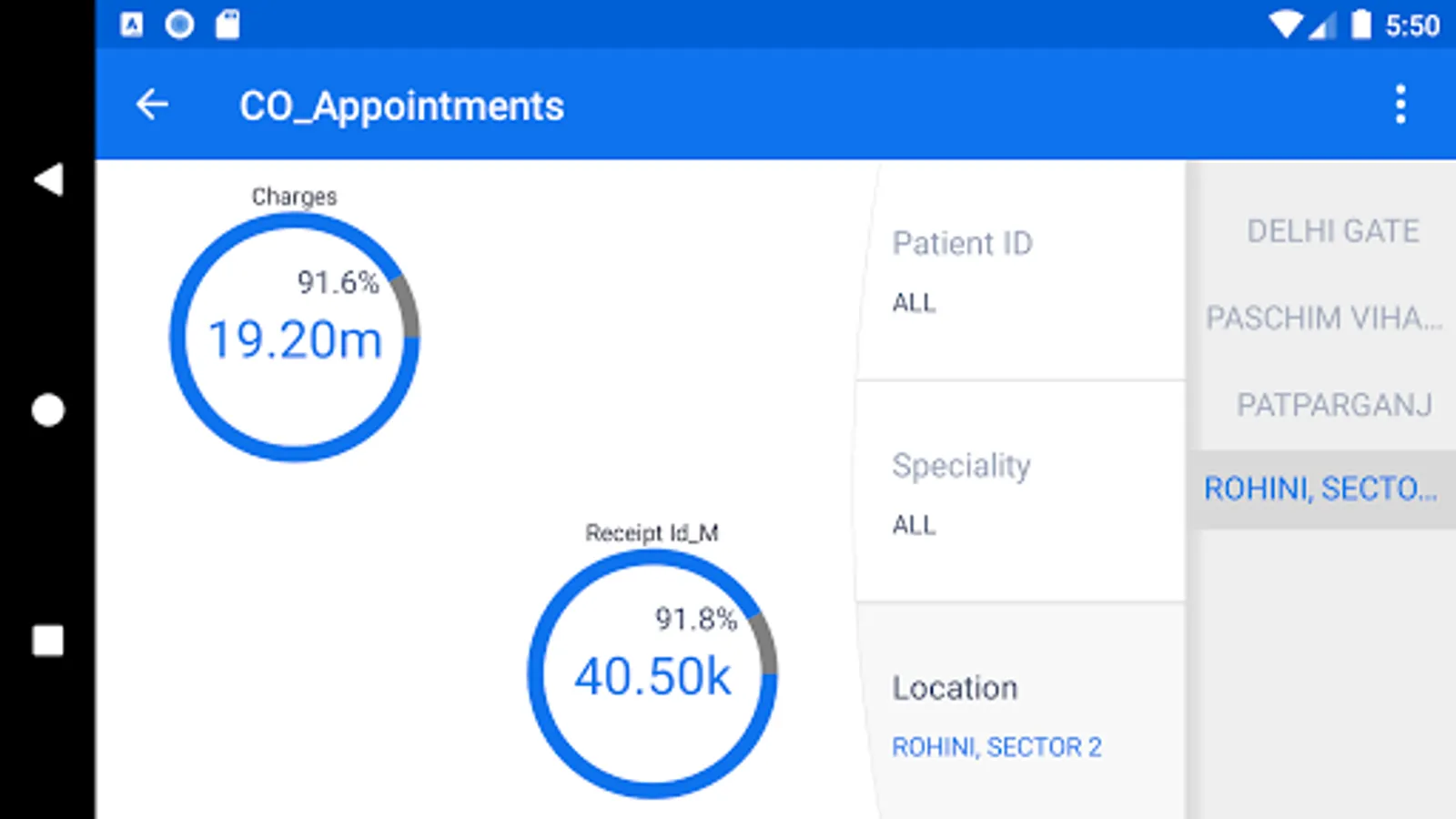Tap the Wi-Fi status icon
Viewport: 1456px width, 819px height.
click(x=1285, y=25)
